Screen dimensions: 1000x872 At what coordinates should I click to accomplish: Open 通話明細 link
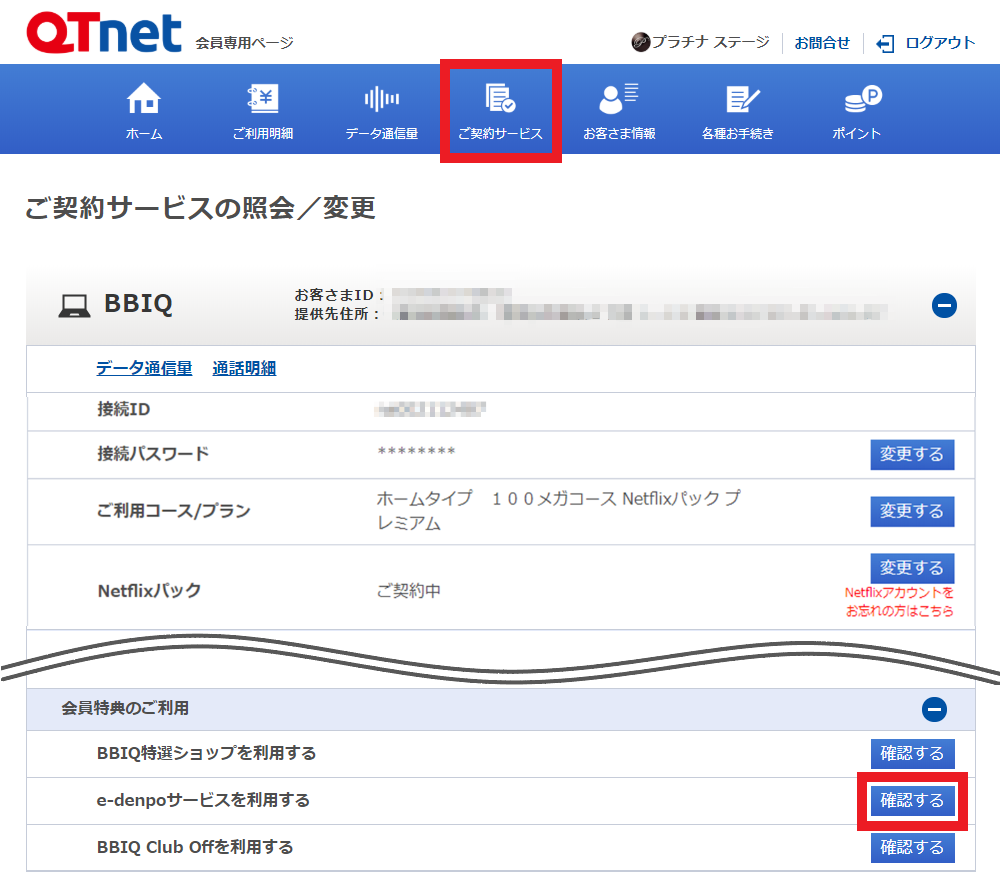244,368
